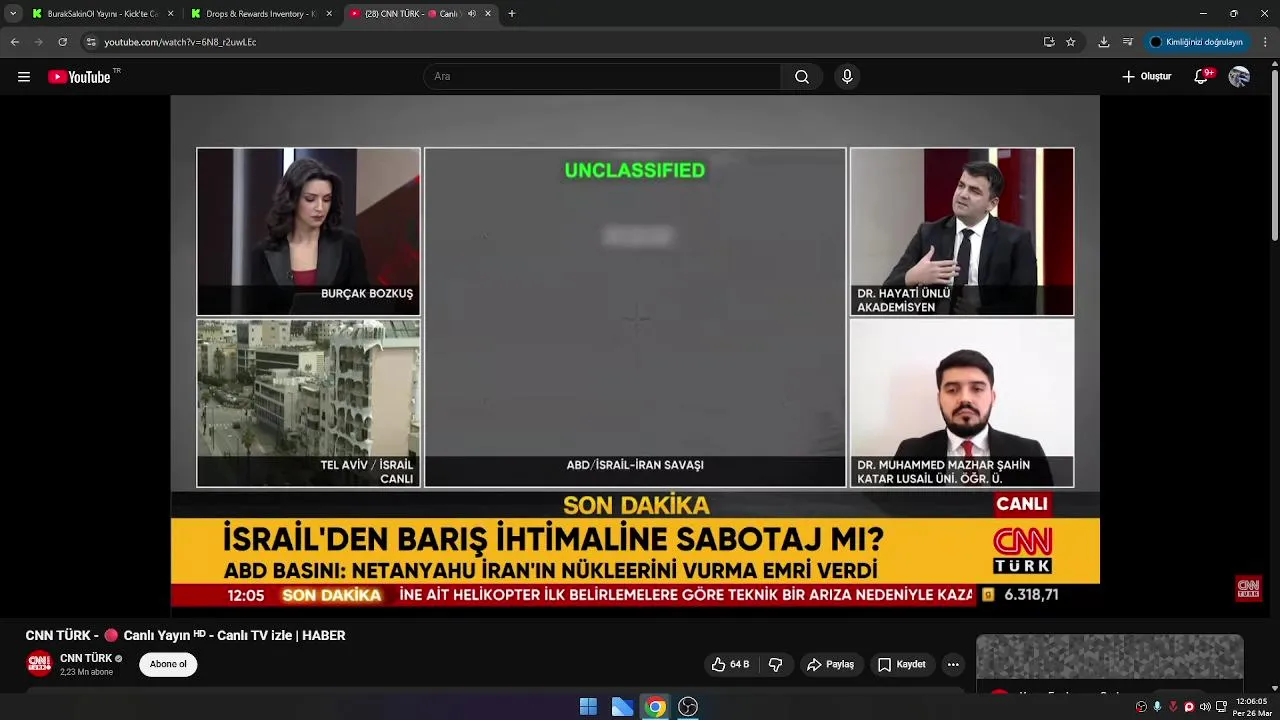The width and height of the screenshot is (1280, 720).
Task: Open the account avatar menu
Action: pos(1239,77)
